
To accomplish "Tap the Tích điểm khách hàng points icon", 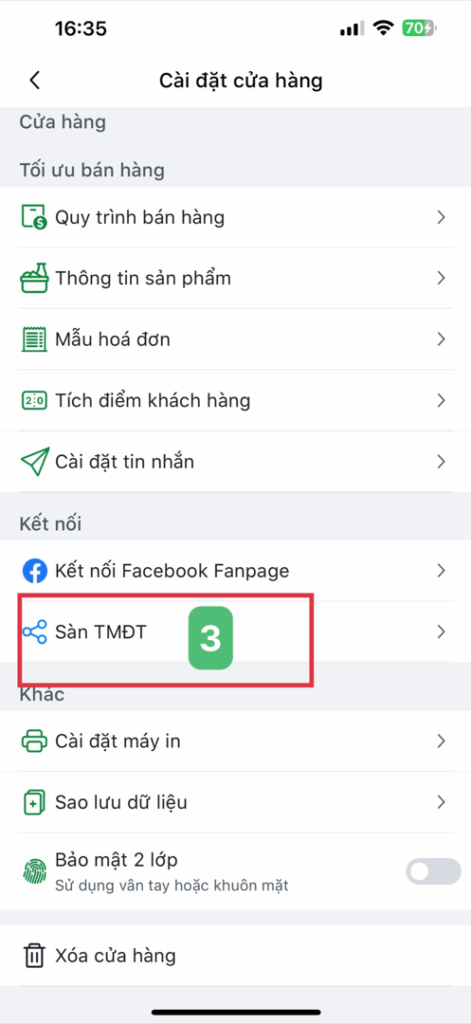I will tap(35, 400).
